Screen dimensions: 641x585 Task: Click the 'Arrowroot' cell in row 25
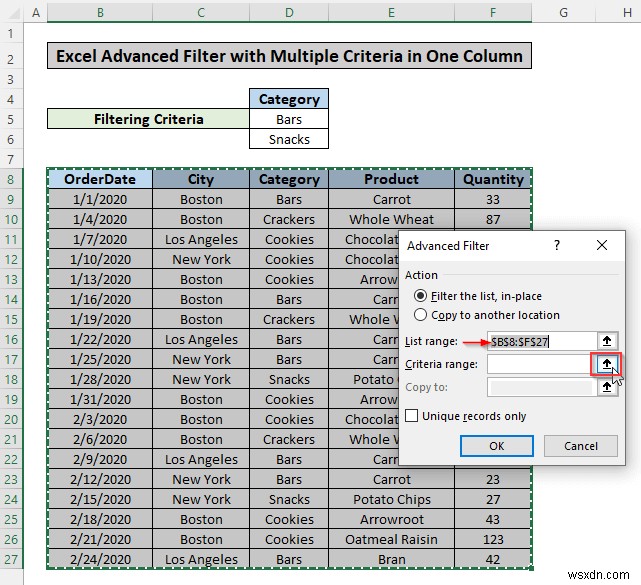pyautogui.click(x=391, y=519)
